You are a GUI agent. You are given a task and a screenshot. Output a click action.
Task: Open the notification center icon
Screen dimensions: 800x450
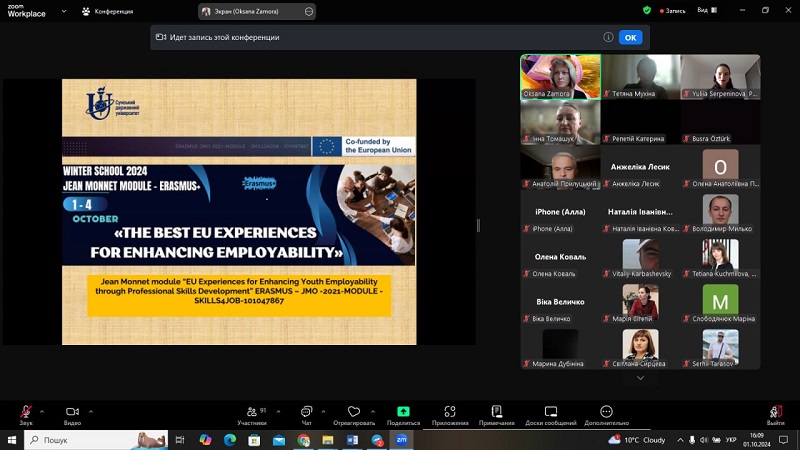click(x=784, y=440)
